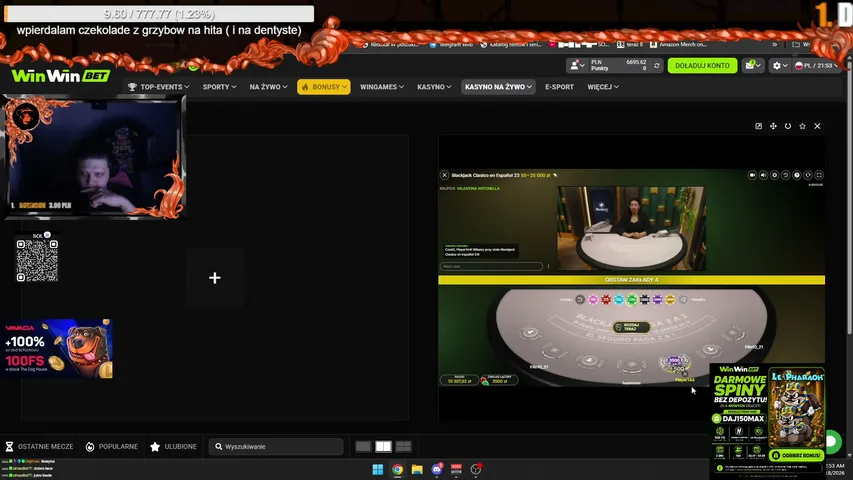Select the purple chip
The width and height of the screenshot is (853, 480).
click(657, 299)
